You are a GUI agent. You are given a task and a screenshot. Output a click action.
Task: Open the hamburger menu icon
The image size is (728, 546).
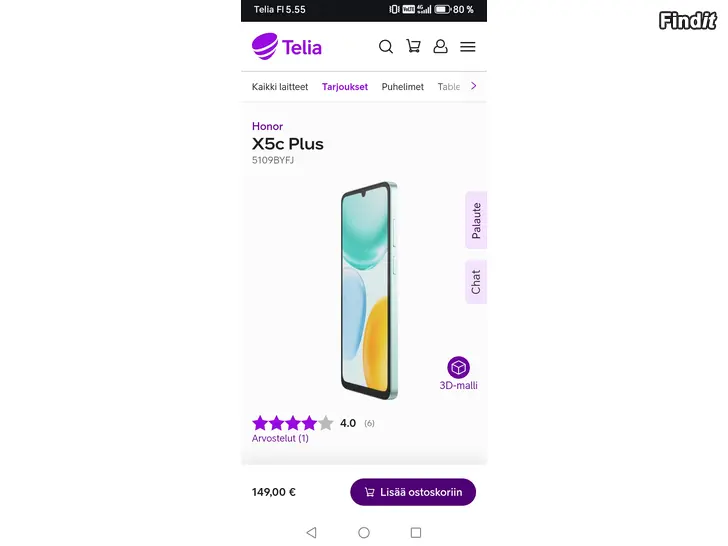point(468,46)
